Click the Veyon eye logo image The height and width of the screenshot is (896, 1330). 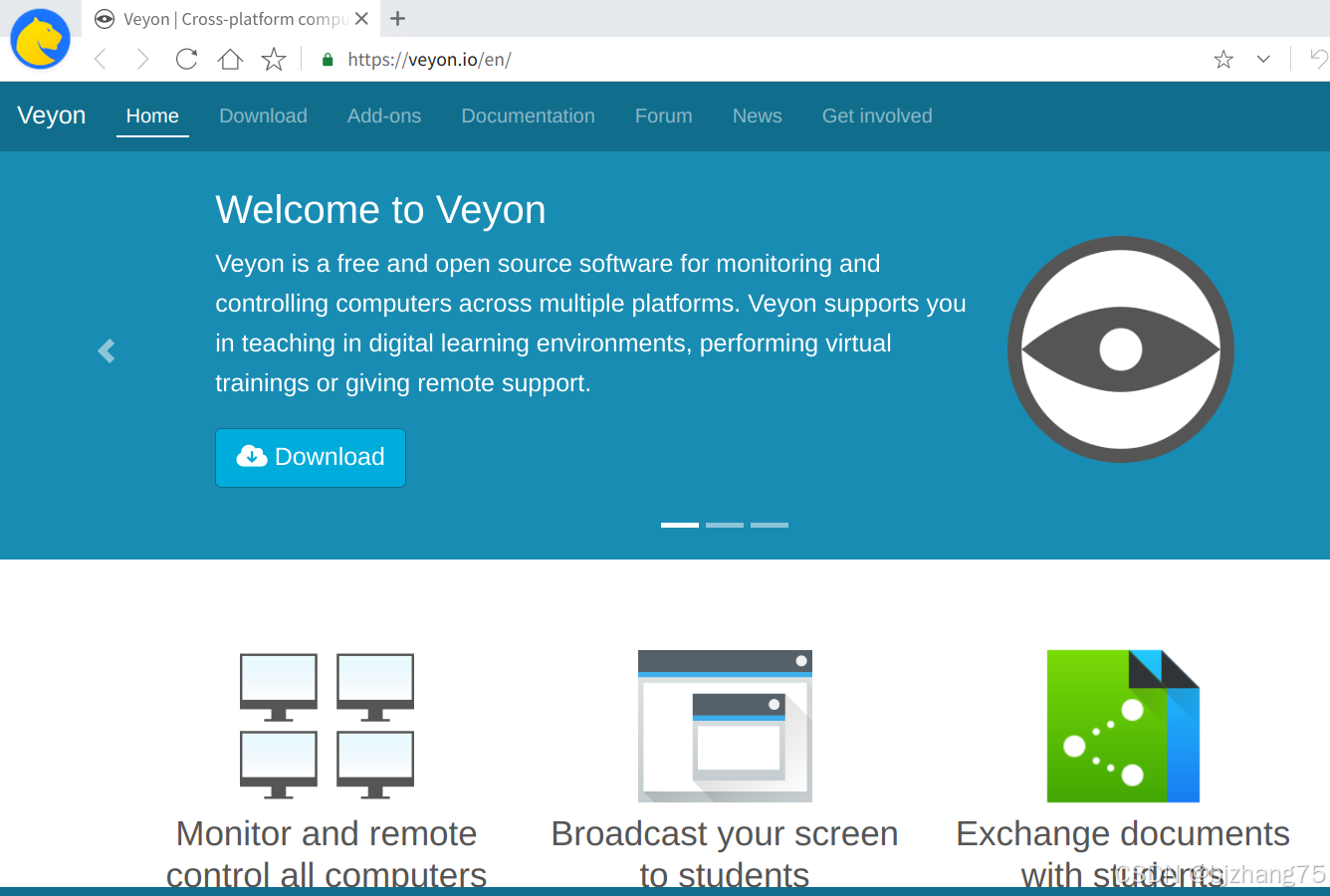click(x=1121, y=349)
